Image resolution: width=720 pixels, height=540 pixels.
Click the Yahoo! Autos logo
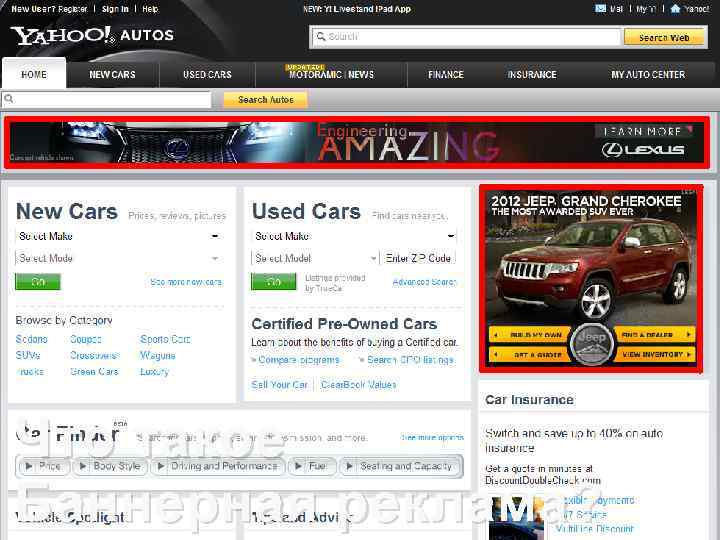[92, 35]
